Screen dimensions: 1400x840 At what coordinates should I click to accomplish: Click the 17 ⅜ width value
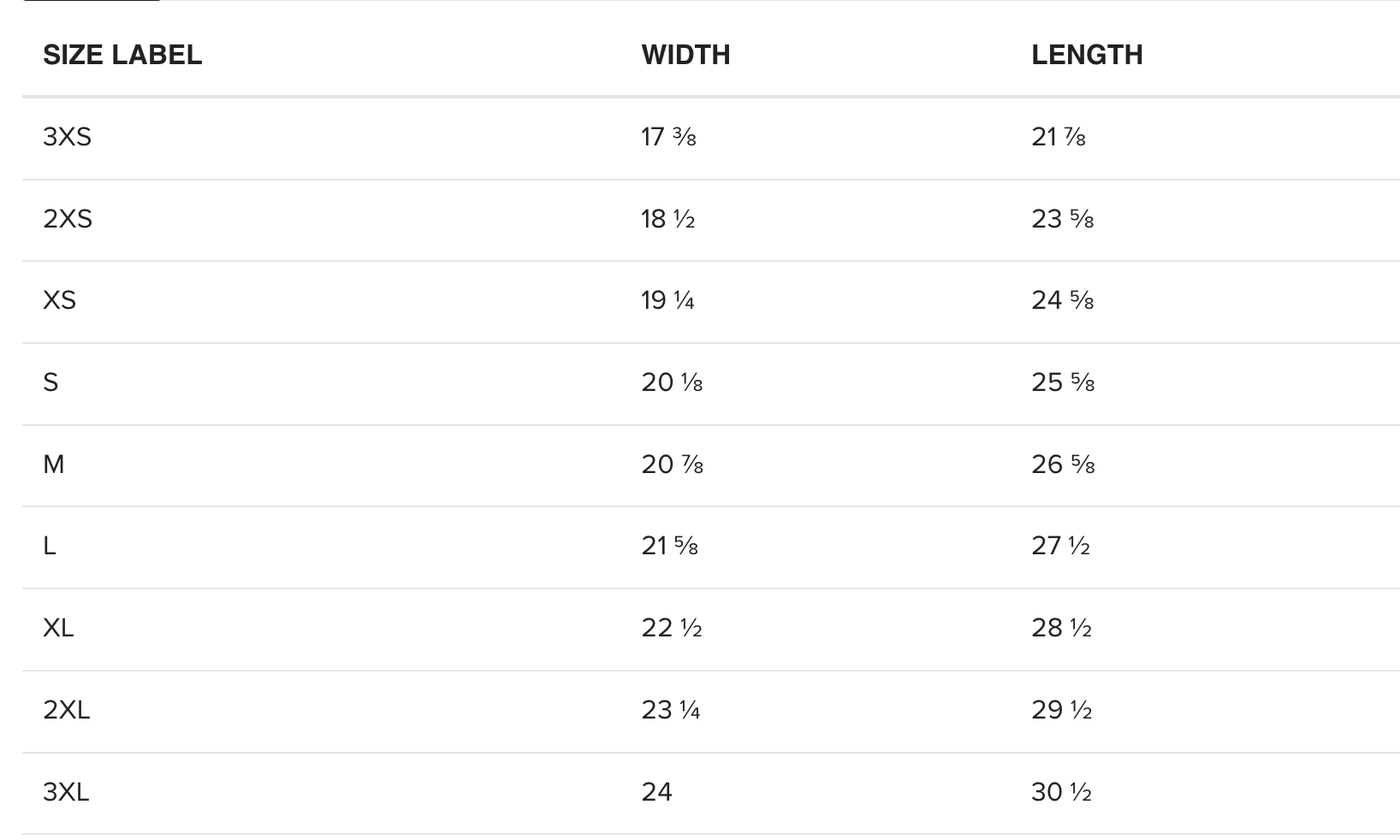click(x=668, y=137)
